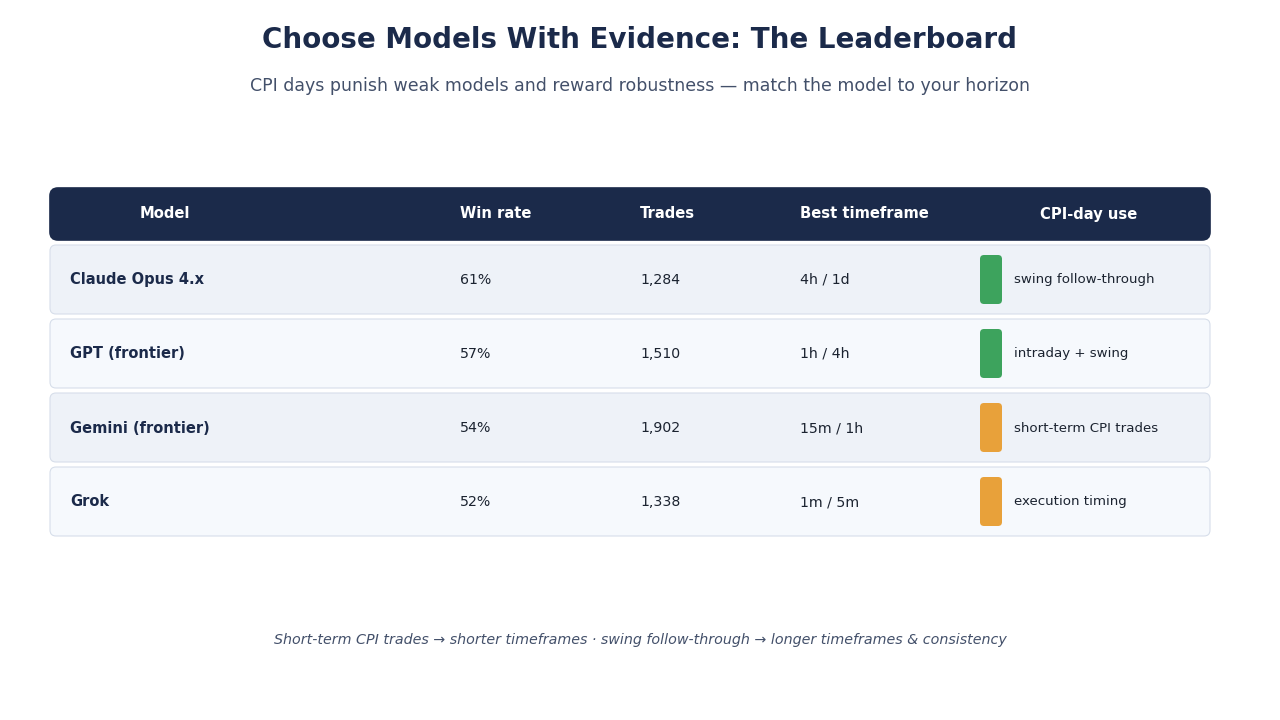Select the Grok row name
The width and height of the screenshot is (1280, 720).
[90, 502]
